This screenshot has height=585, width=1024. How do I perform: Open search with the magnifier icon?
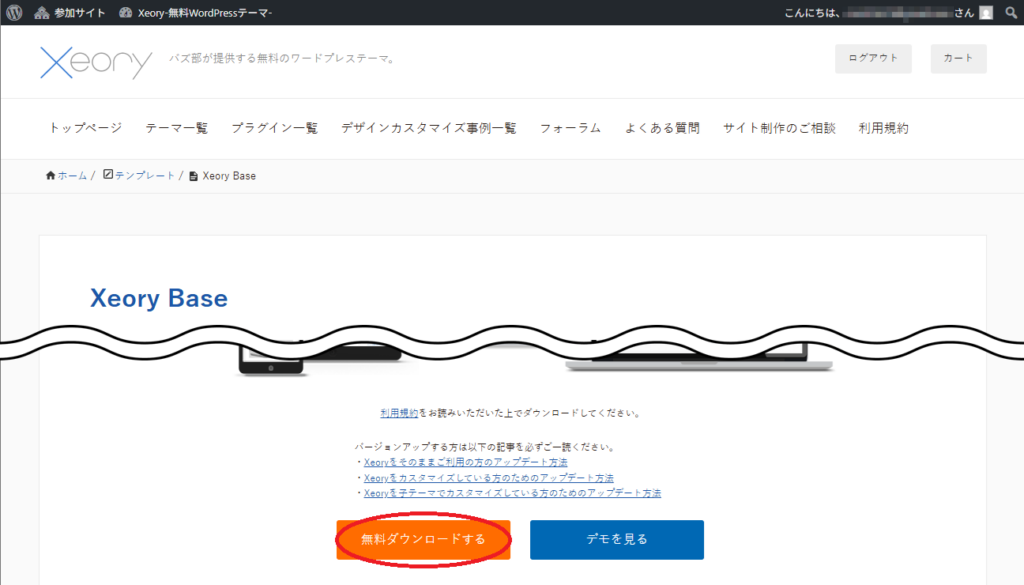coord(1009,13)
